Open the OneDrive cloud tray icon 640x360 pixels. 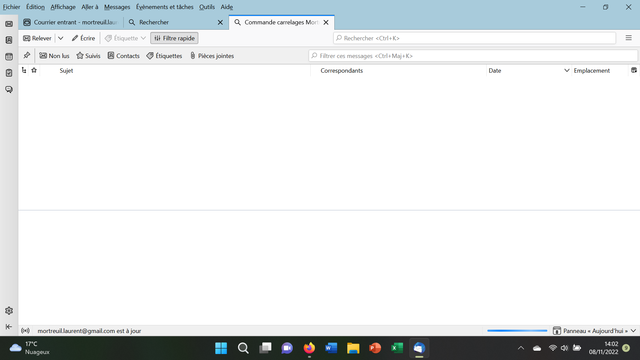coord(537,348)
